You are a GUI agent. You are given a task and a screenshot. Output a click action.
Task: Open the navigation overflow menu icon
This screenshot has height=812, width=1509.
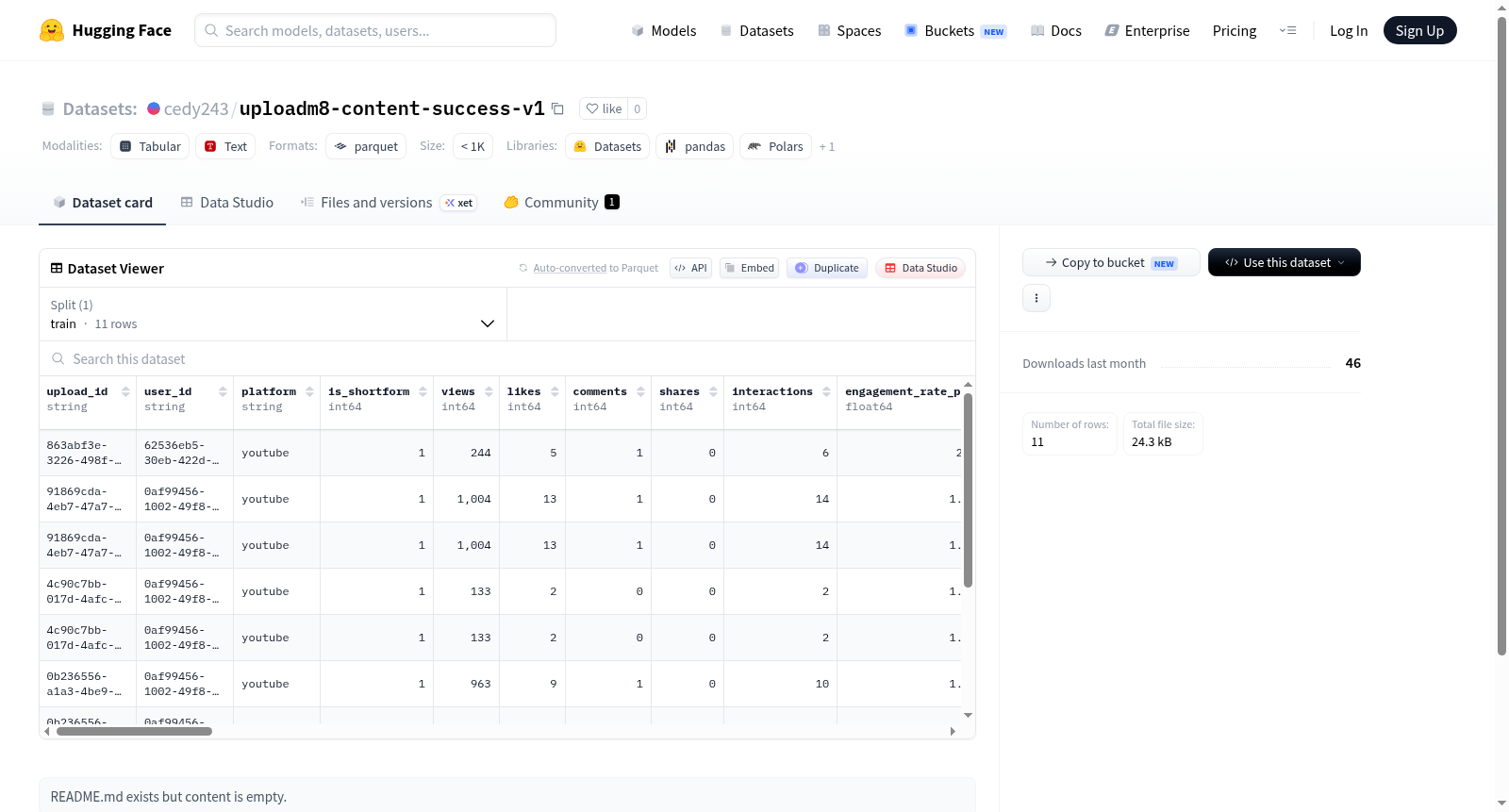coord(1287,30)
